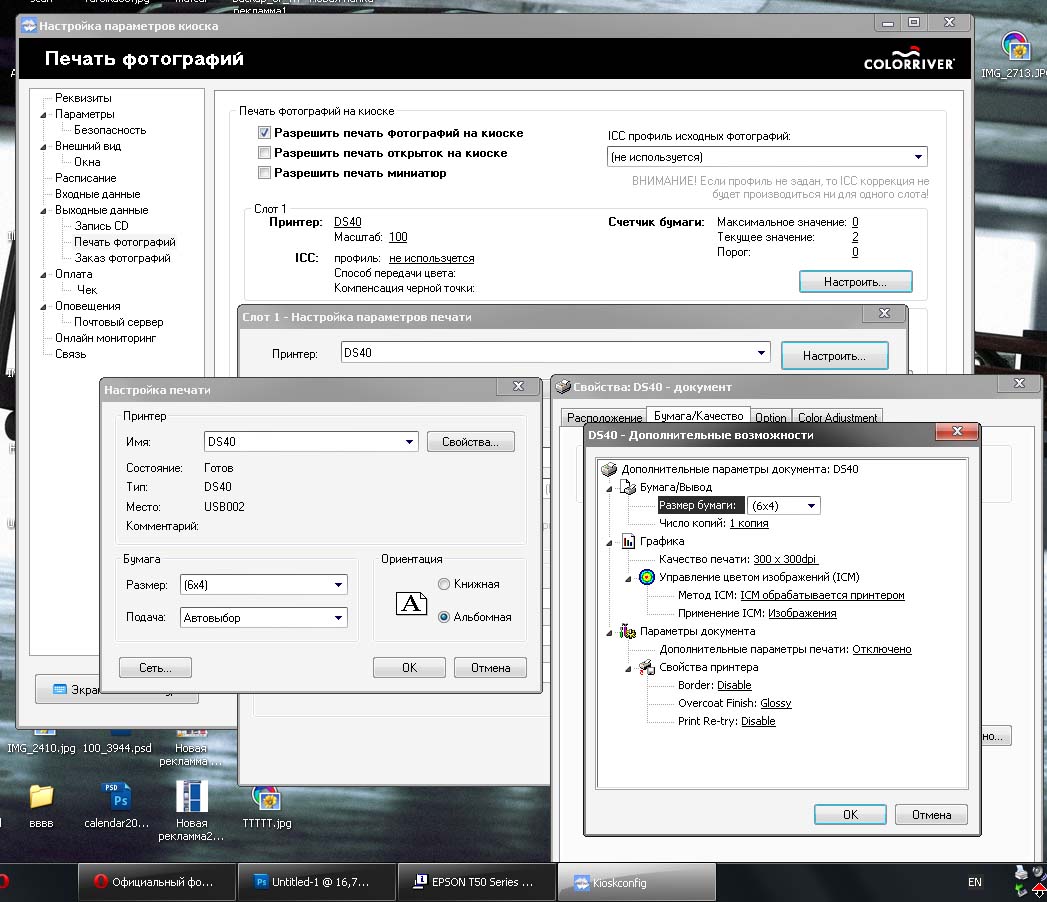Open the yellow folder on desktop
1047x902 pixels.
pos(41,797)
